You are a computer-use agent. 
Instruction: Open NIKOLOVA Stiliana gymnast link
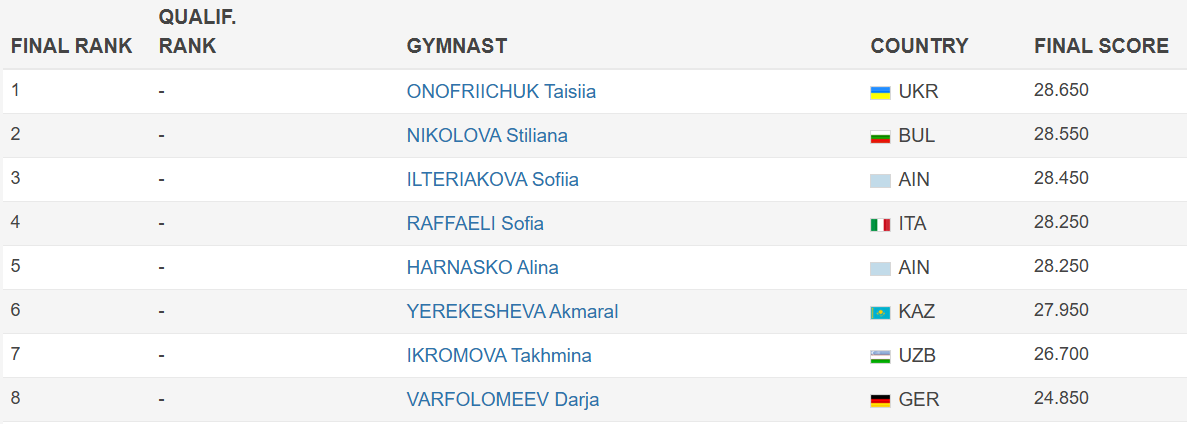[x=487, y=135]
